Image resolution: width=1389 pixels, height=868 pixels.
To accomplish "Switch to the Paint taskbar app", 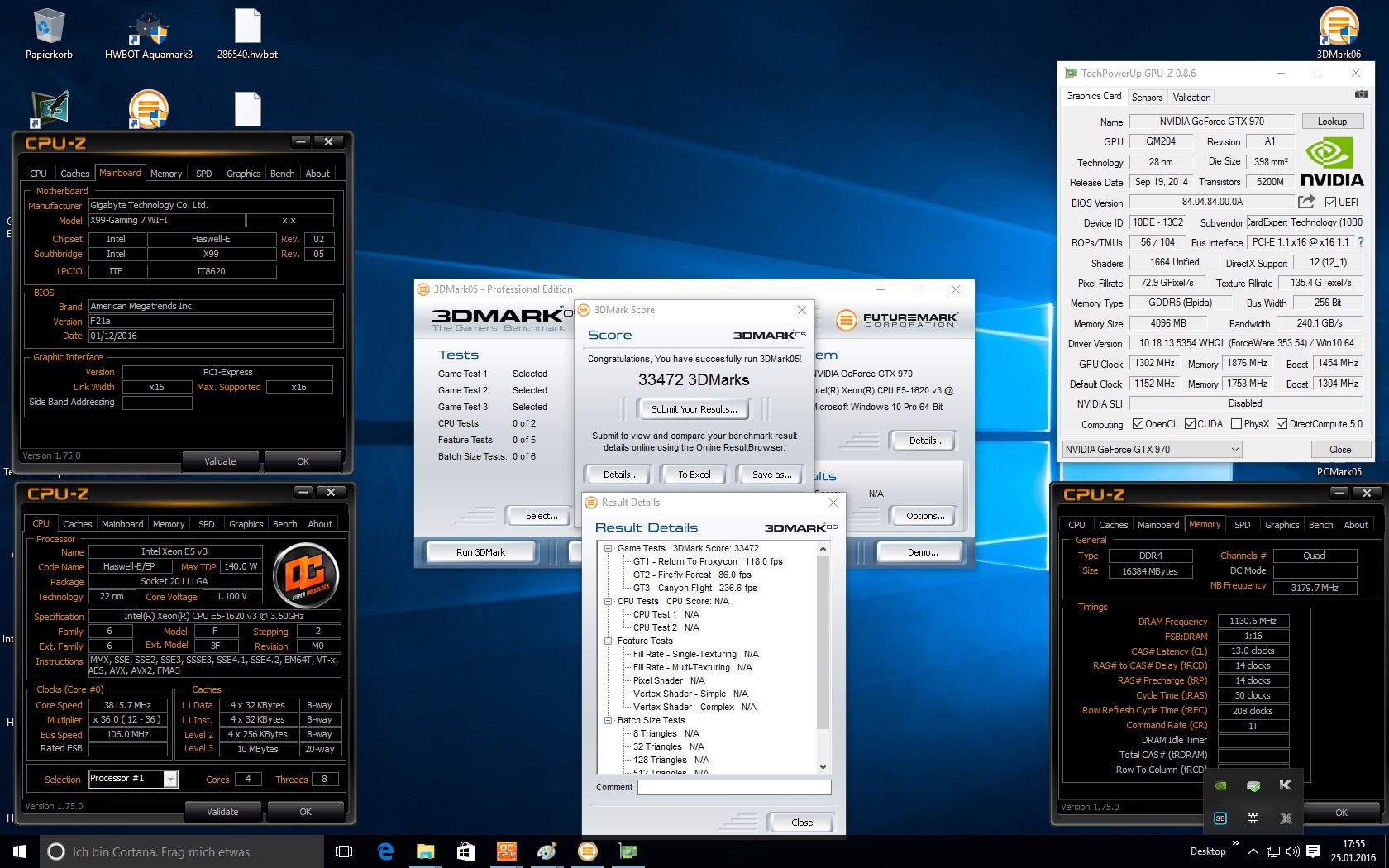I will tap(547, 851).
